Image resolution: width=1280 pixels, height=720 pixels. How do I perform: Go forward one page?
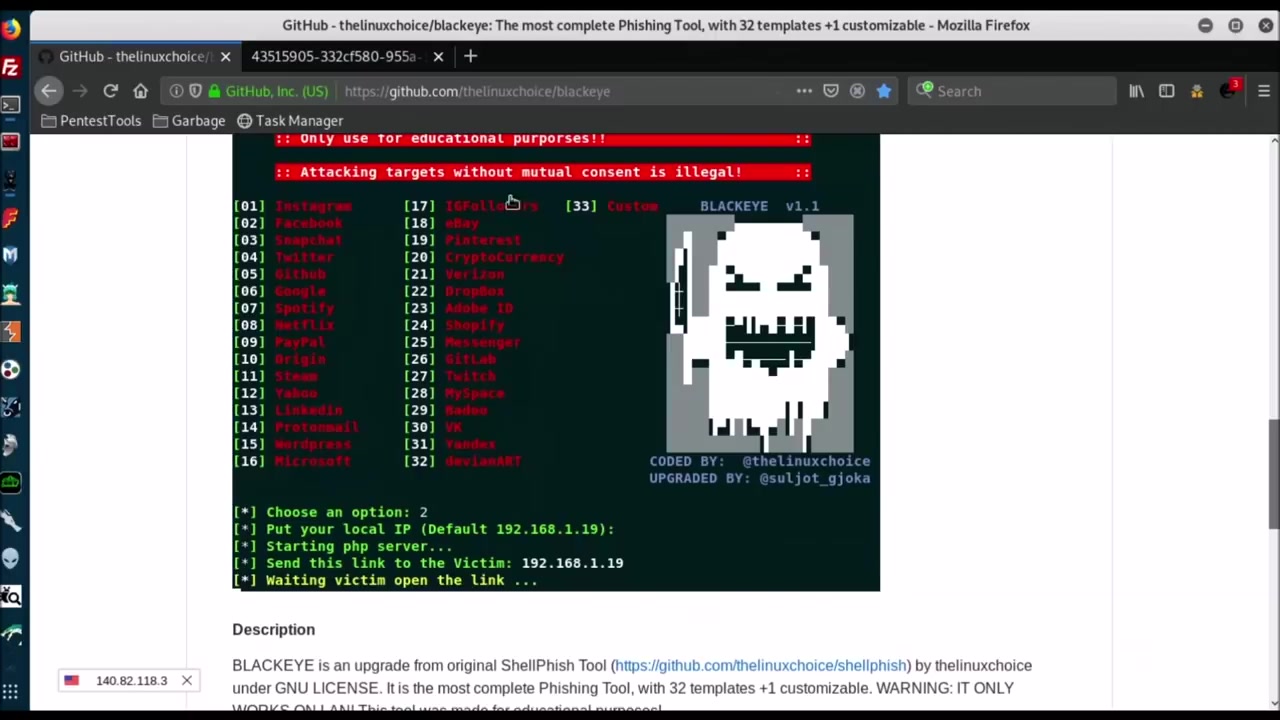pyautogui.click(x=80, y=91)
